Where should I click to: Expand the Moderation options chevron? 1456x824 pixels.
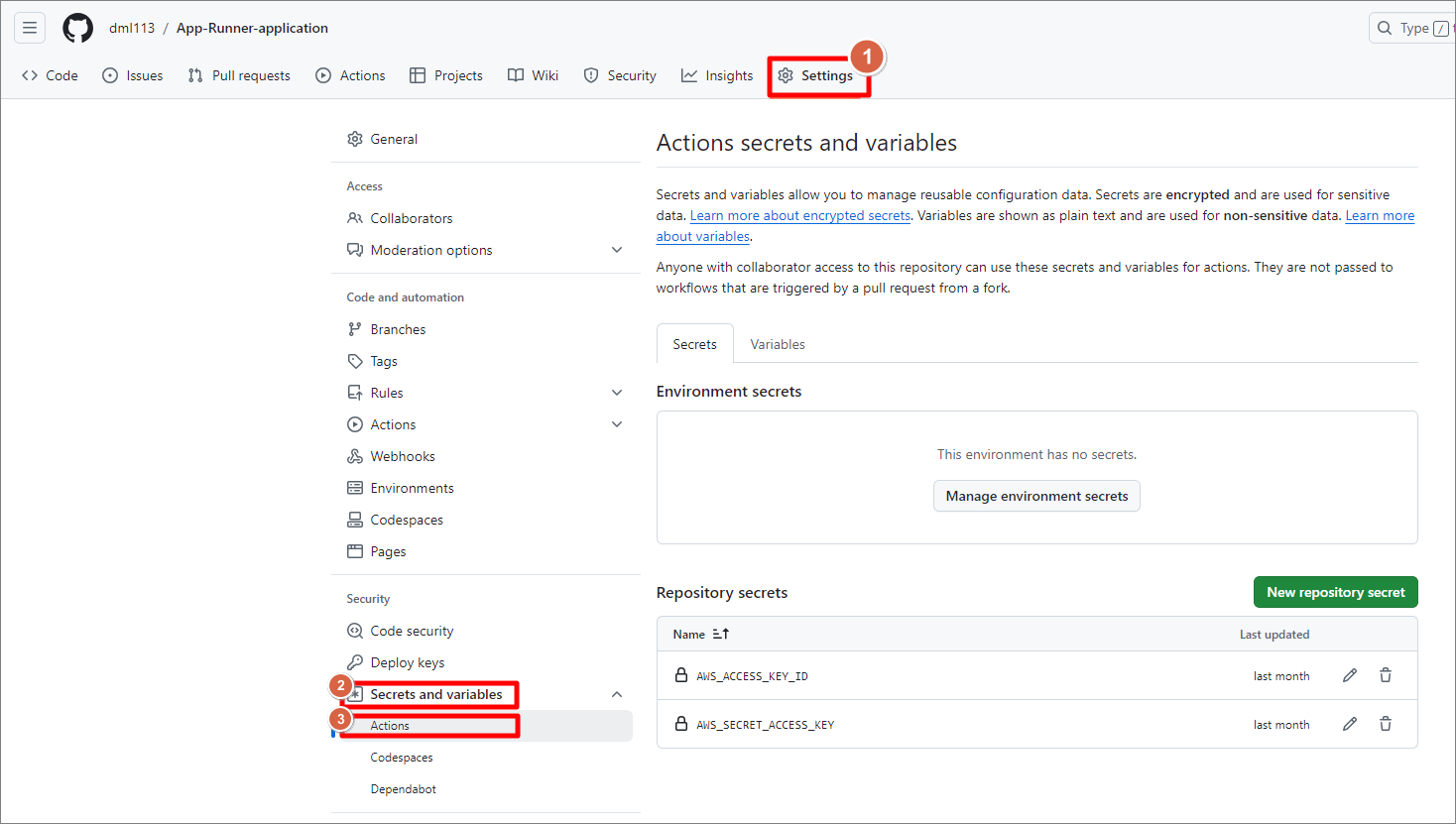click(x=617, y=250)
